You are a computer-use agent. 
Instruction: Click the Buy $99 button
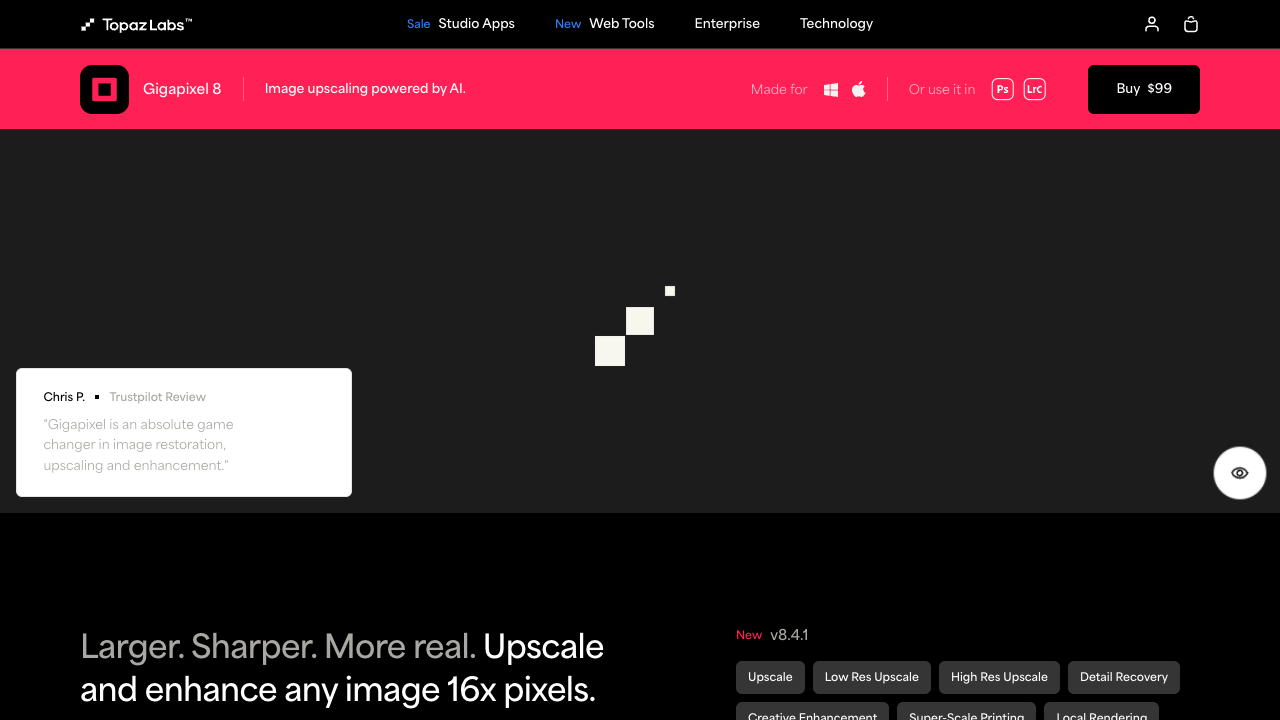coord(1143,89)
